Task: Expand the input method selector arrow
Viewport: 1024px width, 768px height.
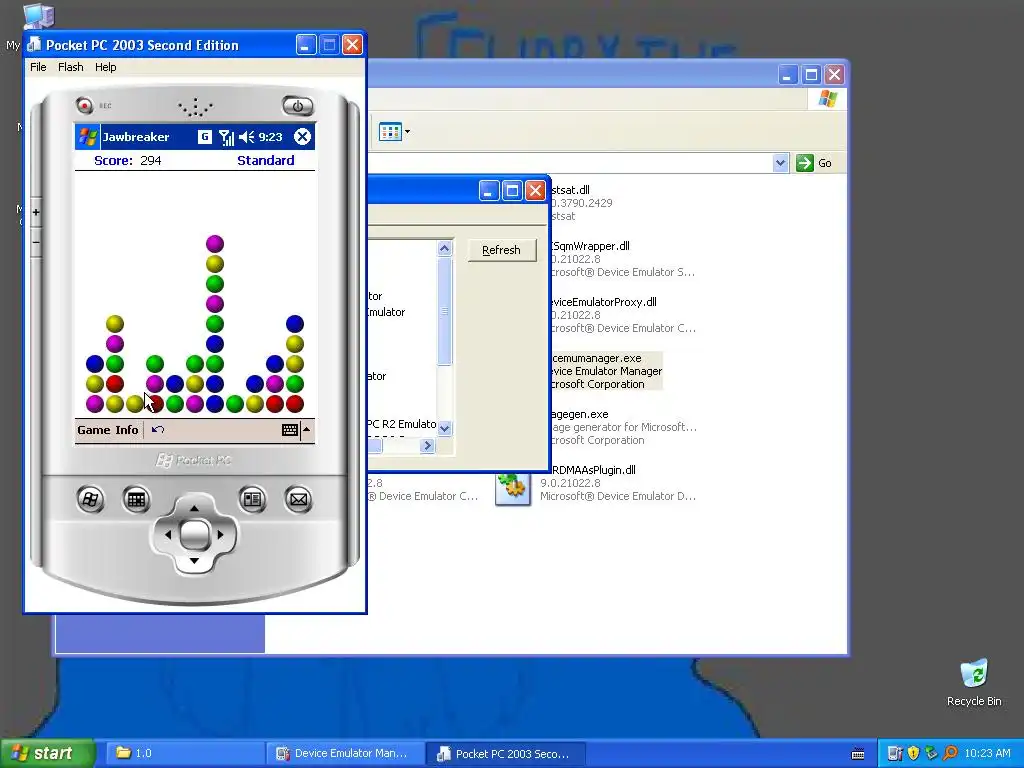Action: pos(307,430)
